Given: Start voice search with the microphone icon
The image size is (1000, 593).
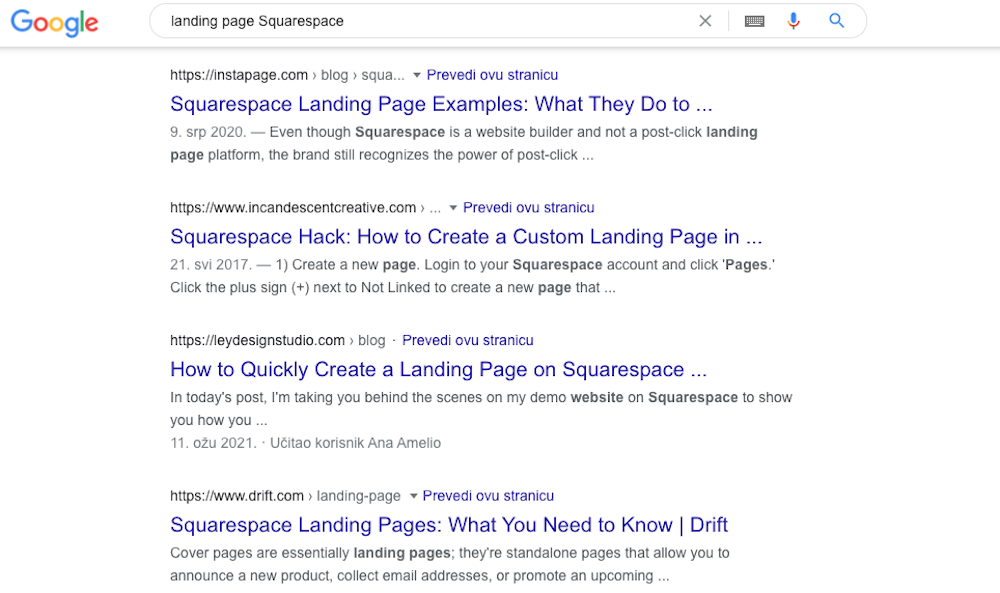Looking at the screenshot, I should (793, 21).
